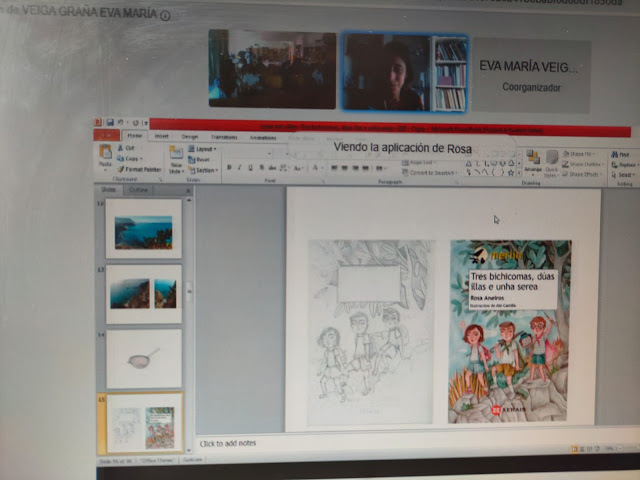Click the thumbnail pane scroll up arrow
Viewport: 640px width, 480px height.
tap(189, 200)
